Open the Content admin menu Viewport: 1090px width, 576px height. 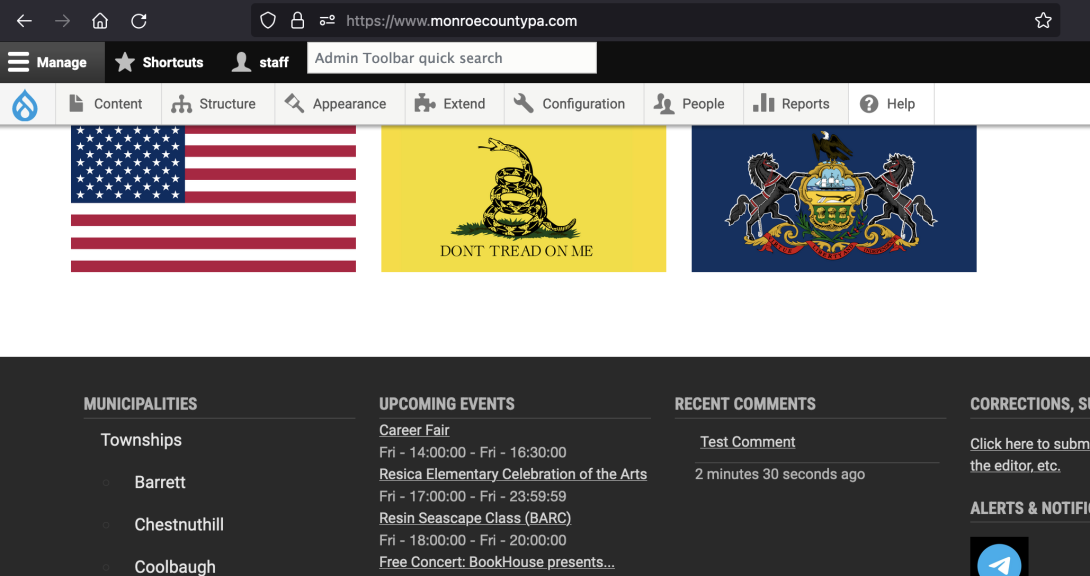(x=108, y=104)
